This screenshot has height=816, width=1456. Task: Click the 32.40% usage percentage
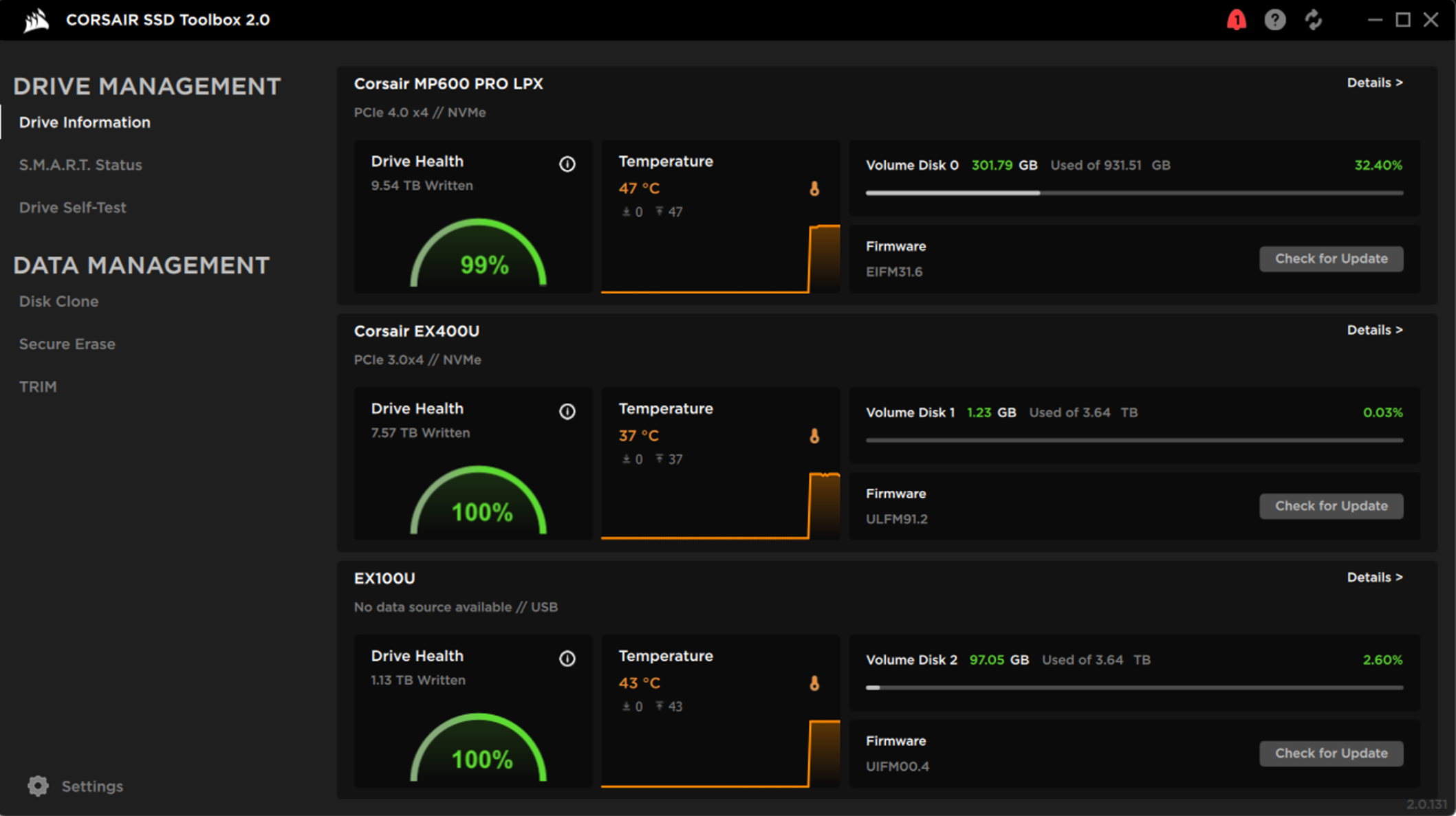click(1378, 165)
